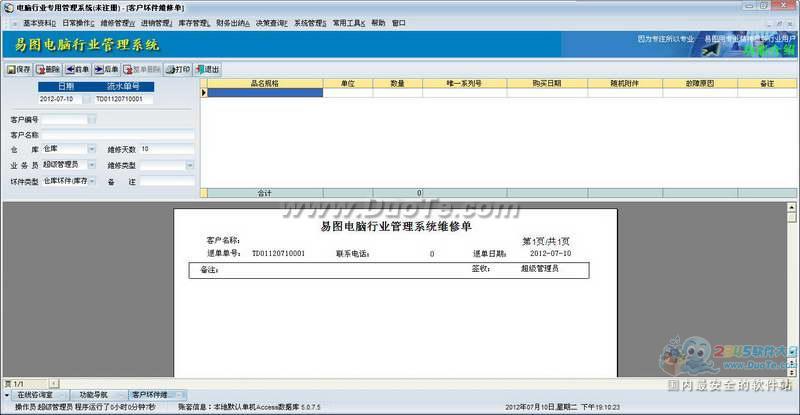
Task: Click the 随机附件 column header
Action: click(x=625, y=83)
